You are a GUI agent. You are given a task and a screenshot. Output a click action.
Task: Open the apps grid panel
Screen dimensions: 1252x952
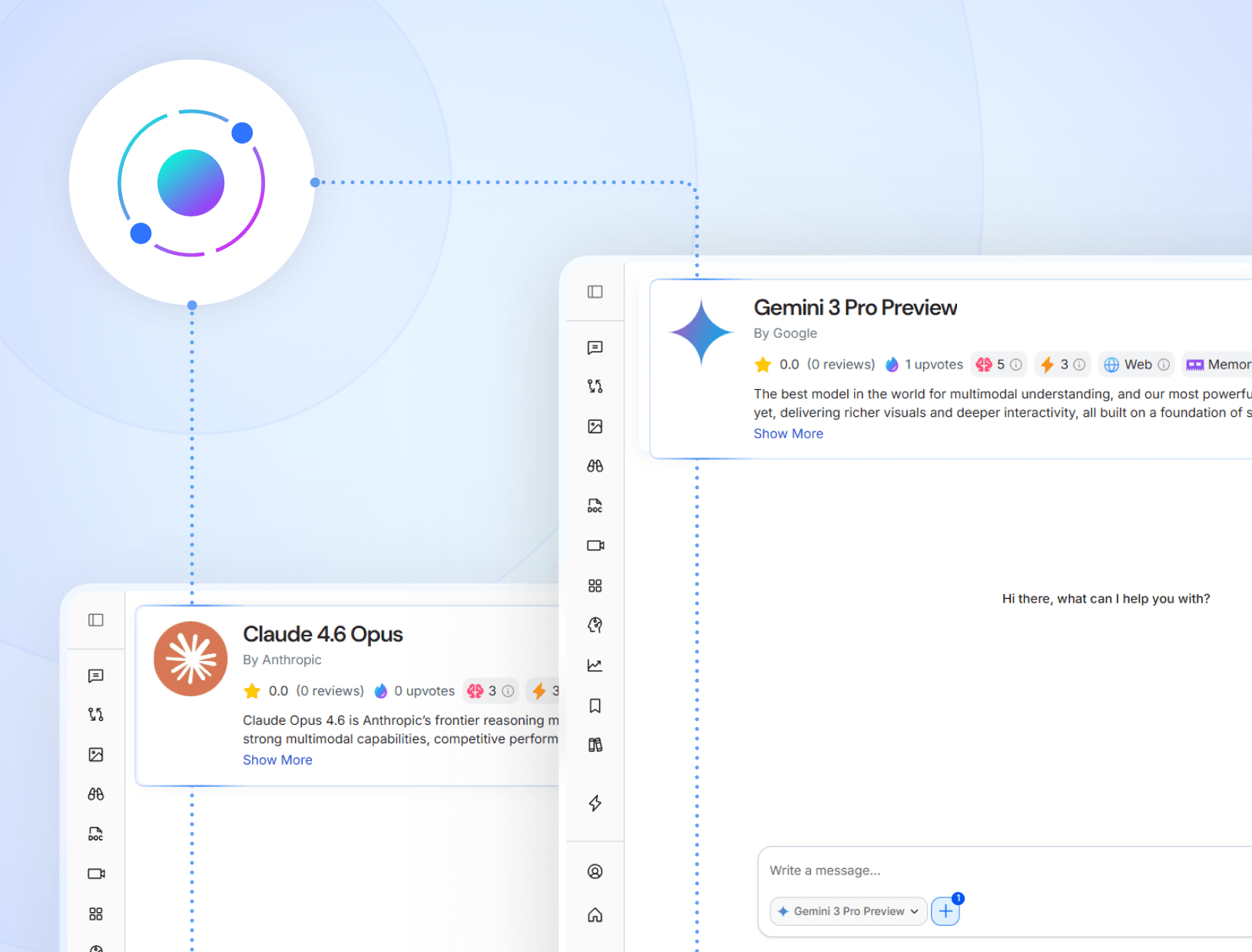pyautogui.click(x=595, y=585)
